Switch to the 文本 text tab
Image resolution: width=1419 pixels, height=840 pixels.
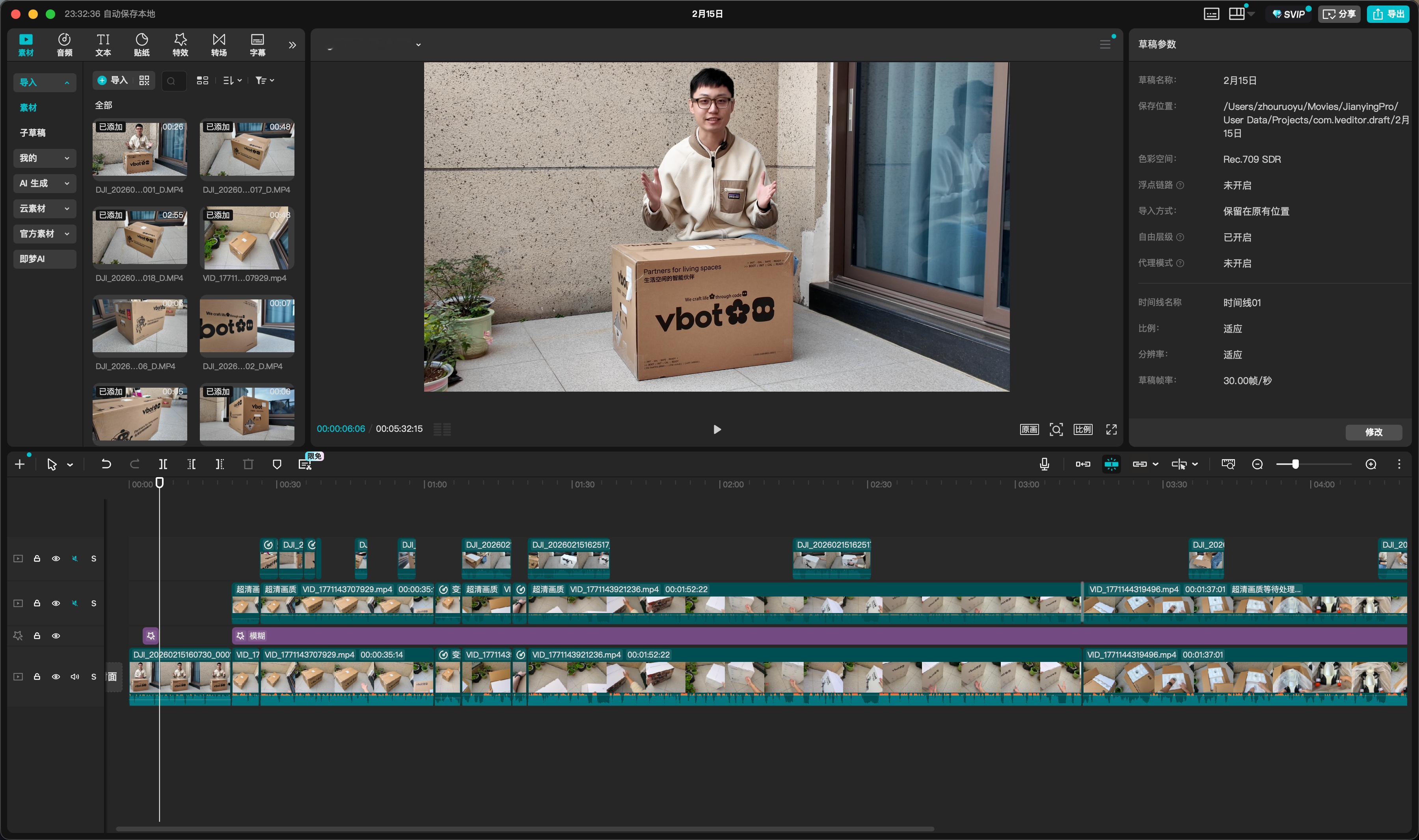103,44
